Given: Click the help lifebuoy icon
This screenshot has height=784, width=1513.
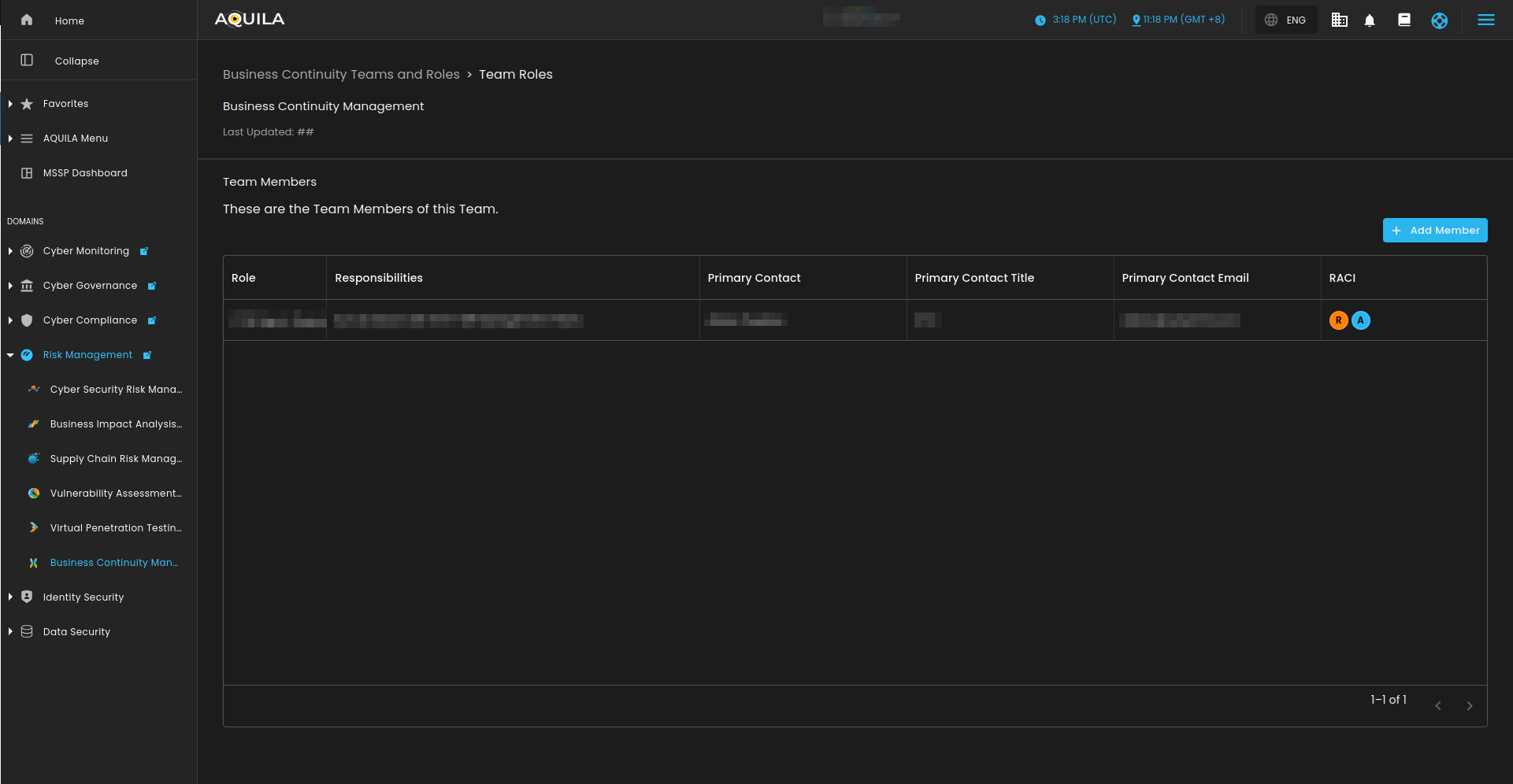Looking at the screenshot, I should [1439, 20].
